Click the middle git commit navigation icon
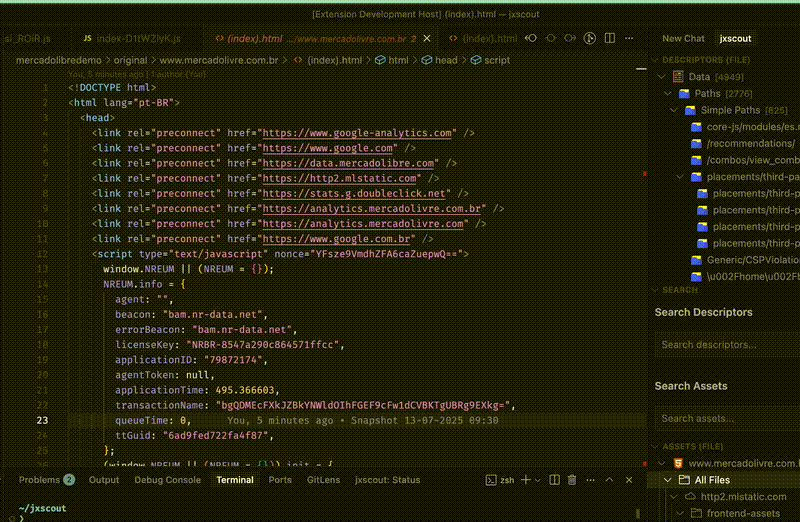The width and height of the screenshot is (800, 522). click(x=551, y=38)
